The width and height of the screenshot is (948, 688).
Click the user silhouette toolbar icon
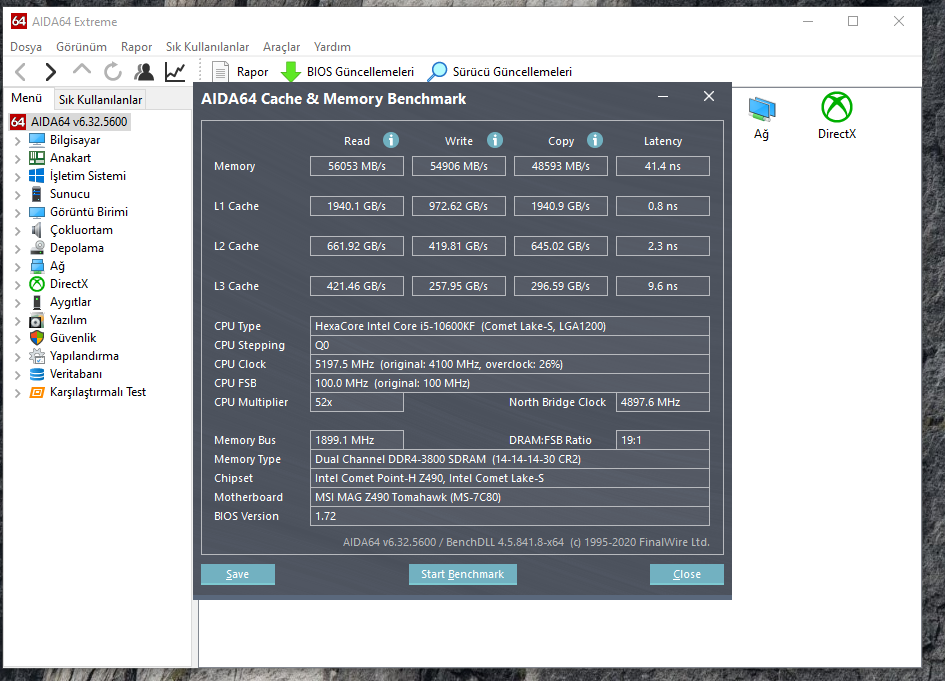[144, 72]
